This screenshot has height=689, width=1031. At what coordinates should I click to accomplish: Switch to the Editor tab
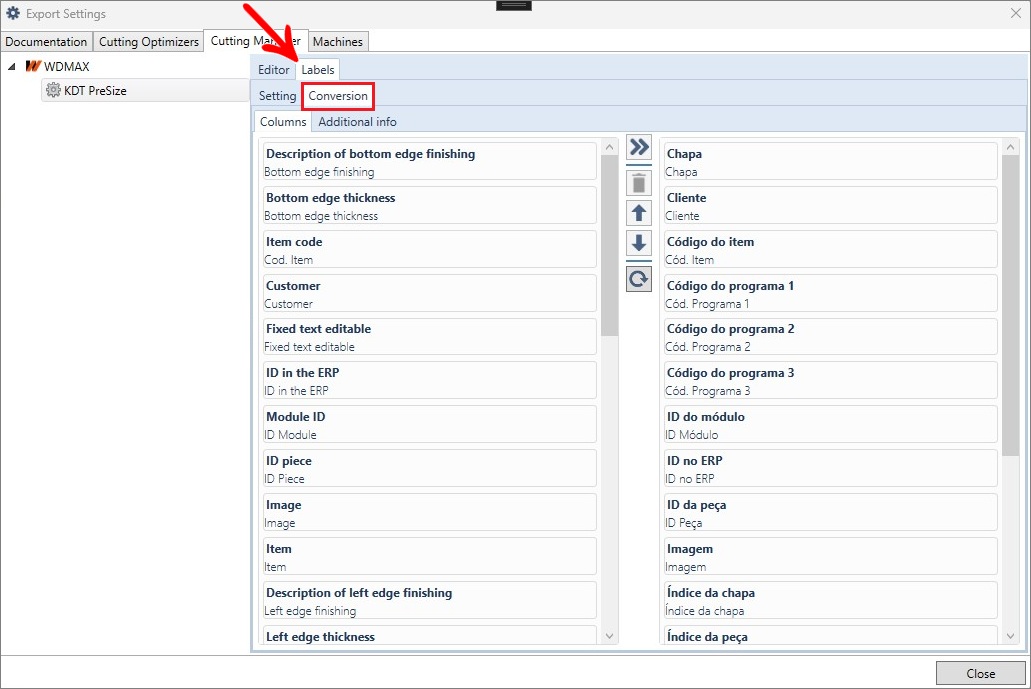[x=274, y=70]
